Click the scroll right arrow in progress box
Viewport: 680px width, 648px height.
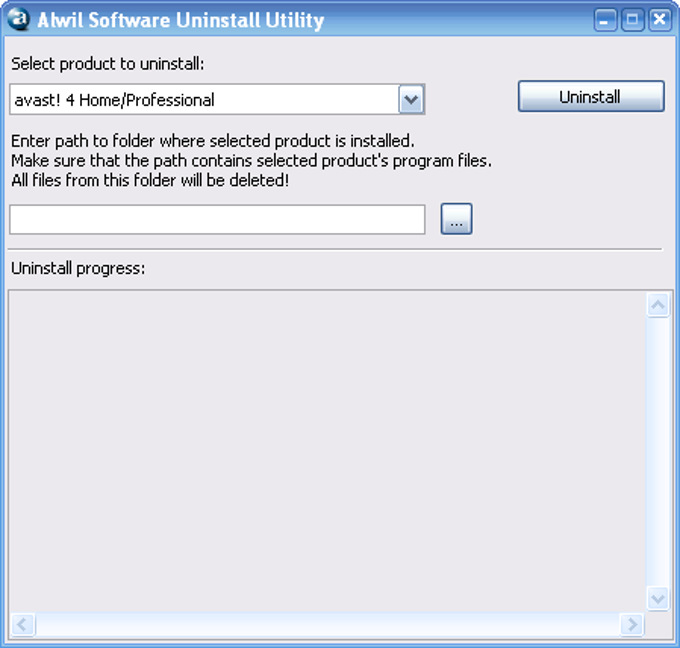pos(632,625)
